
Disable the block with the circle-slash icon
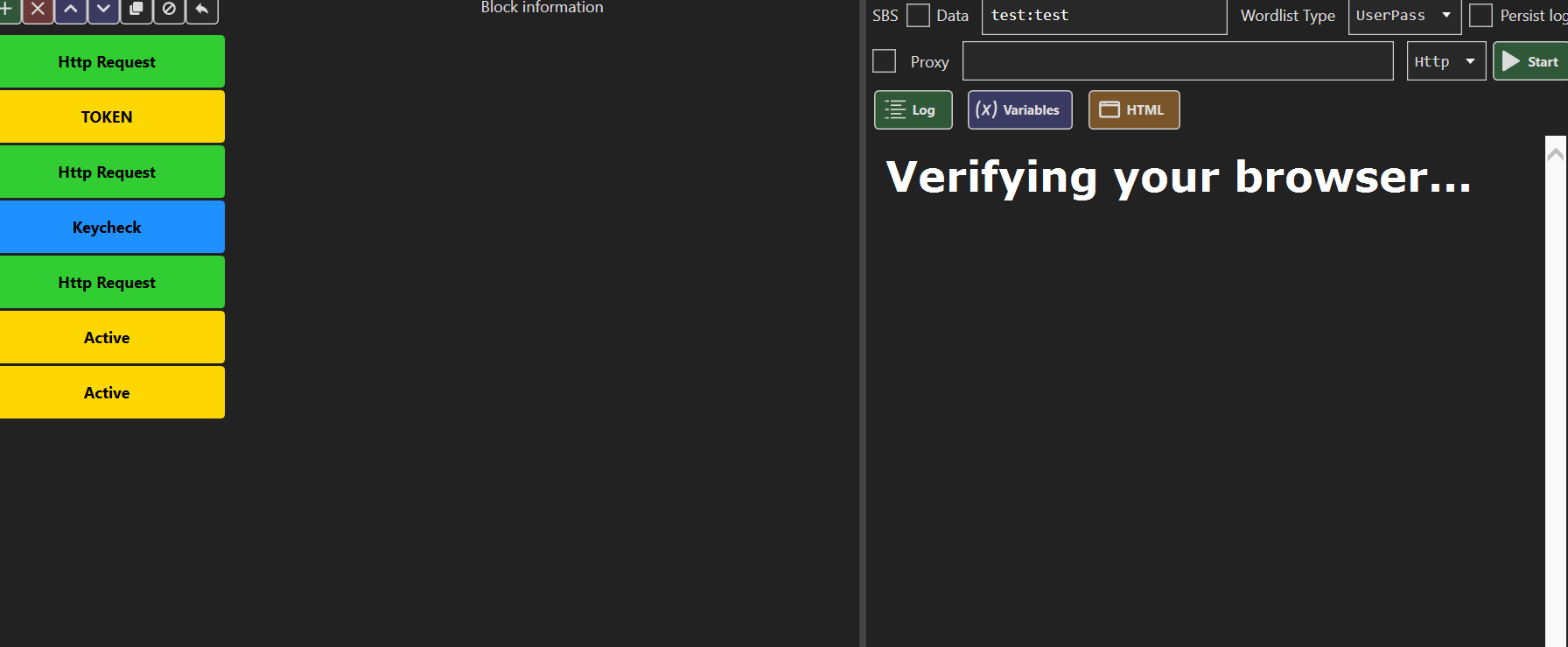[x=170, y=10]
